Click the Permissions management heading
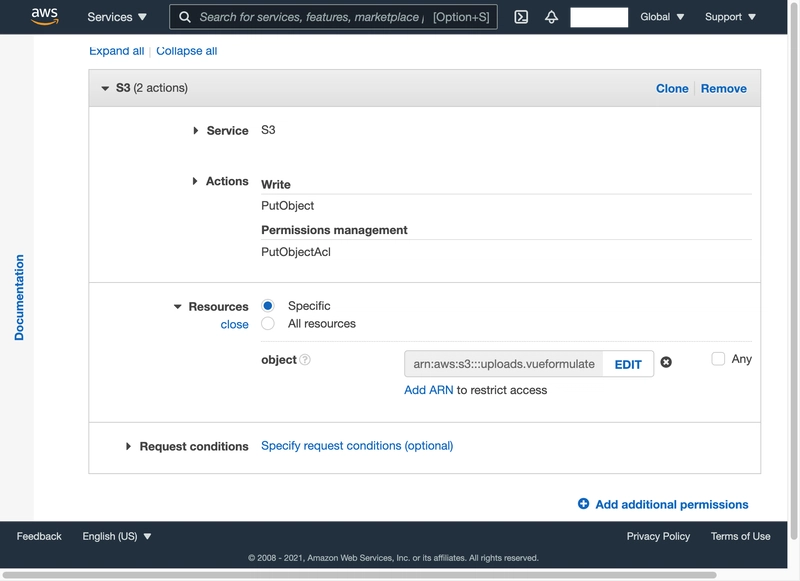This screenshot has height=581, width=800. coord(334,230)
